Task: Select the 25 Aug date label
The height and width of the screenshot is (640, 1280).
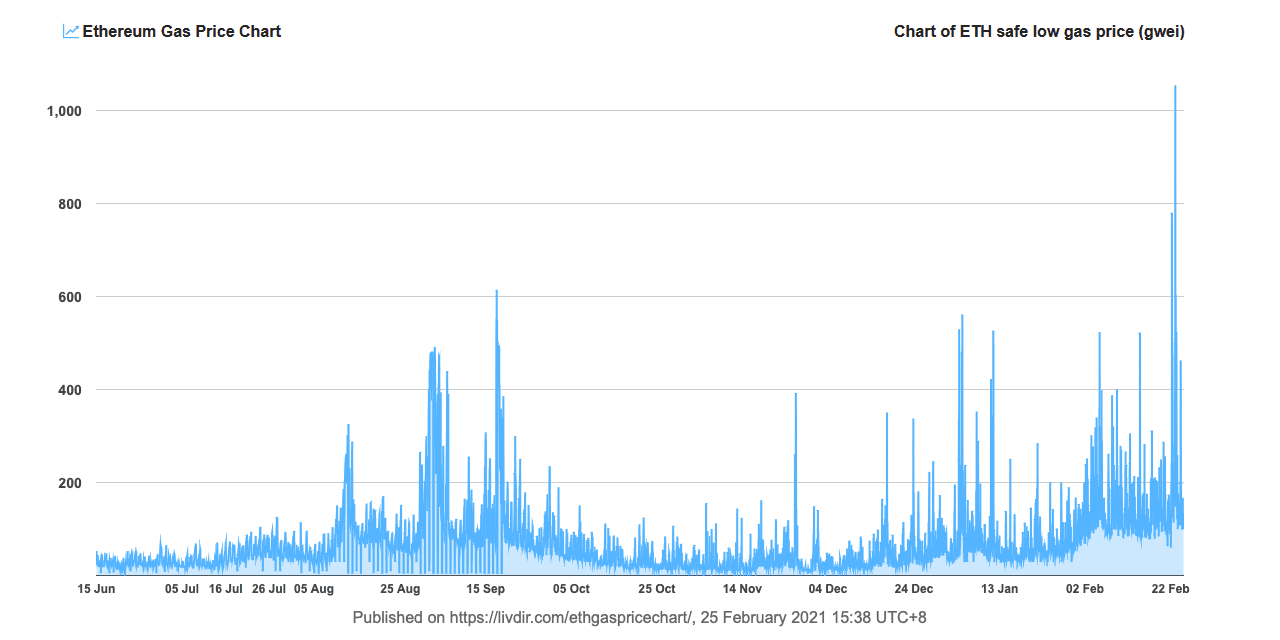Action: 400,589
